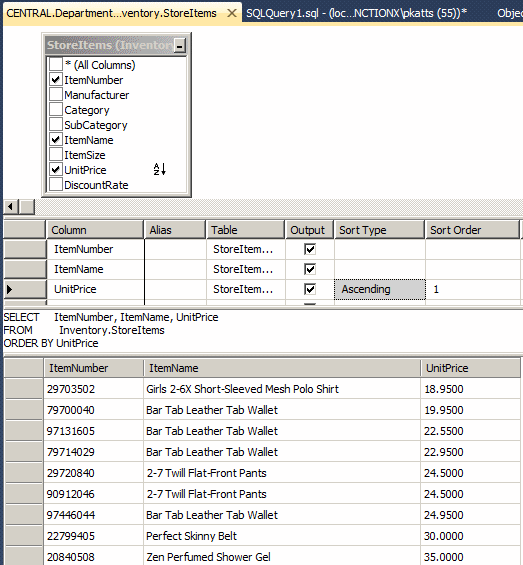The width and height of the screenshot is (523, 565).
Task: Click the Sort Order cell showing 1
Action: click(x=473, y=289)
